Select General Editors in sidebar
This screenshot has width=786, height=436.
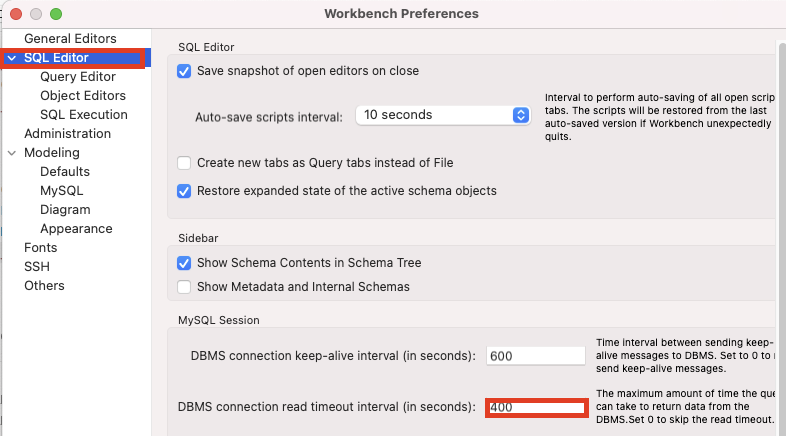70,39
